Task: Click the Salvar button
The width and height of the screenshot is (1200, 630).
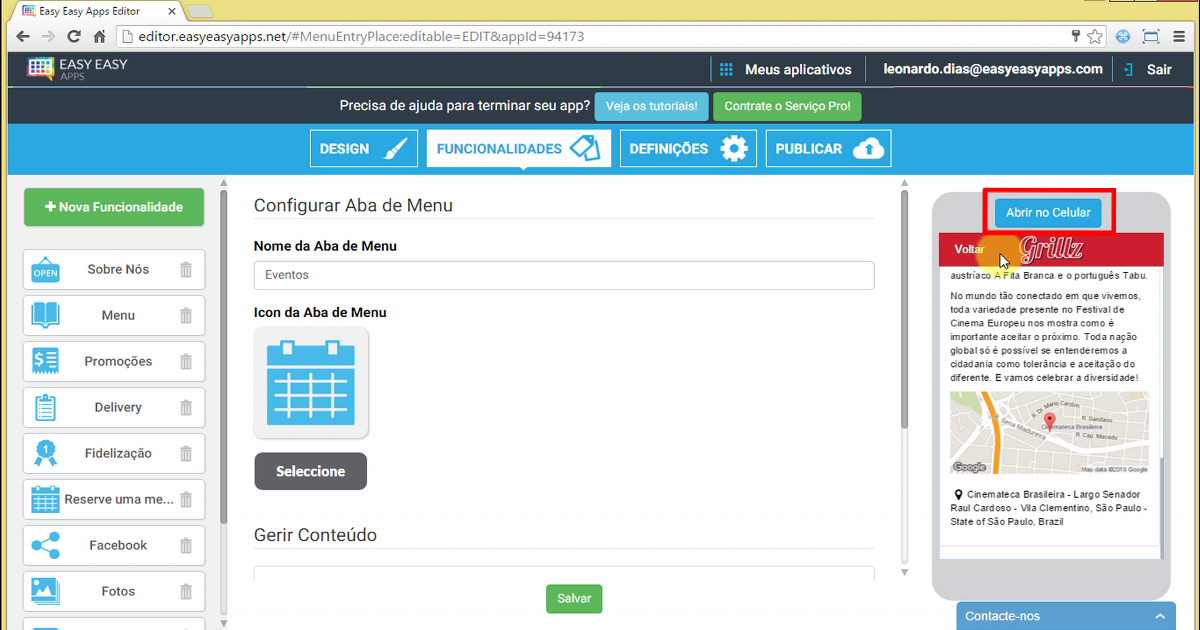Action: tap(574, 599)
